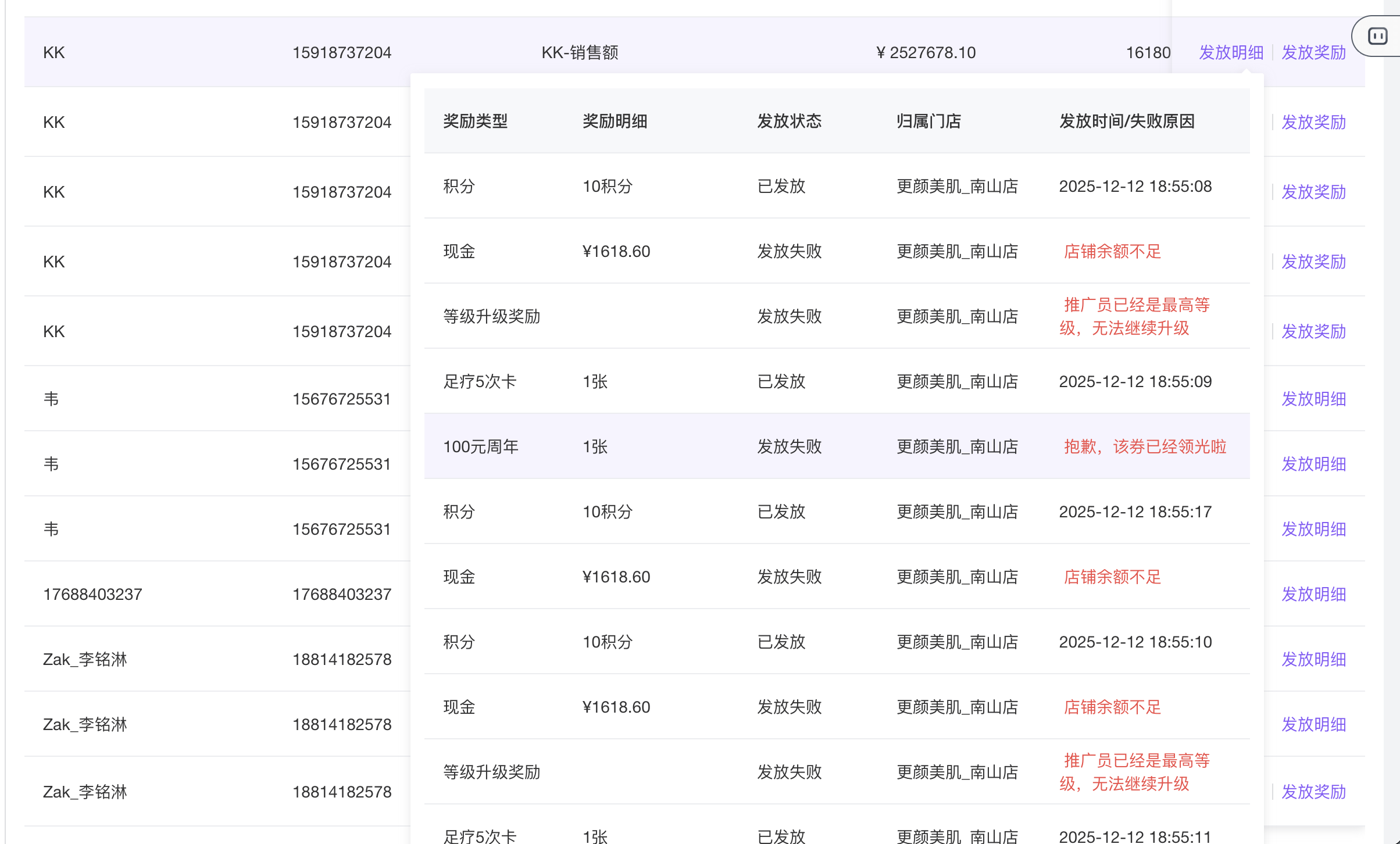Open 发放明细 for the first Zak_李铭淋 row

coord(1313,659)
